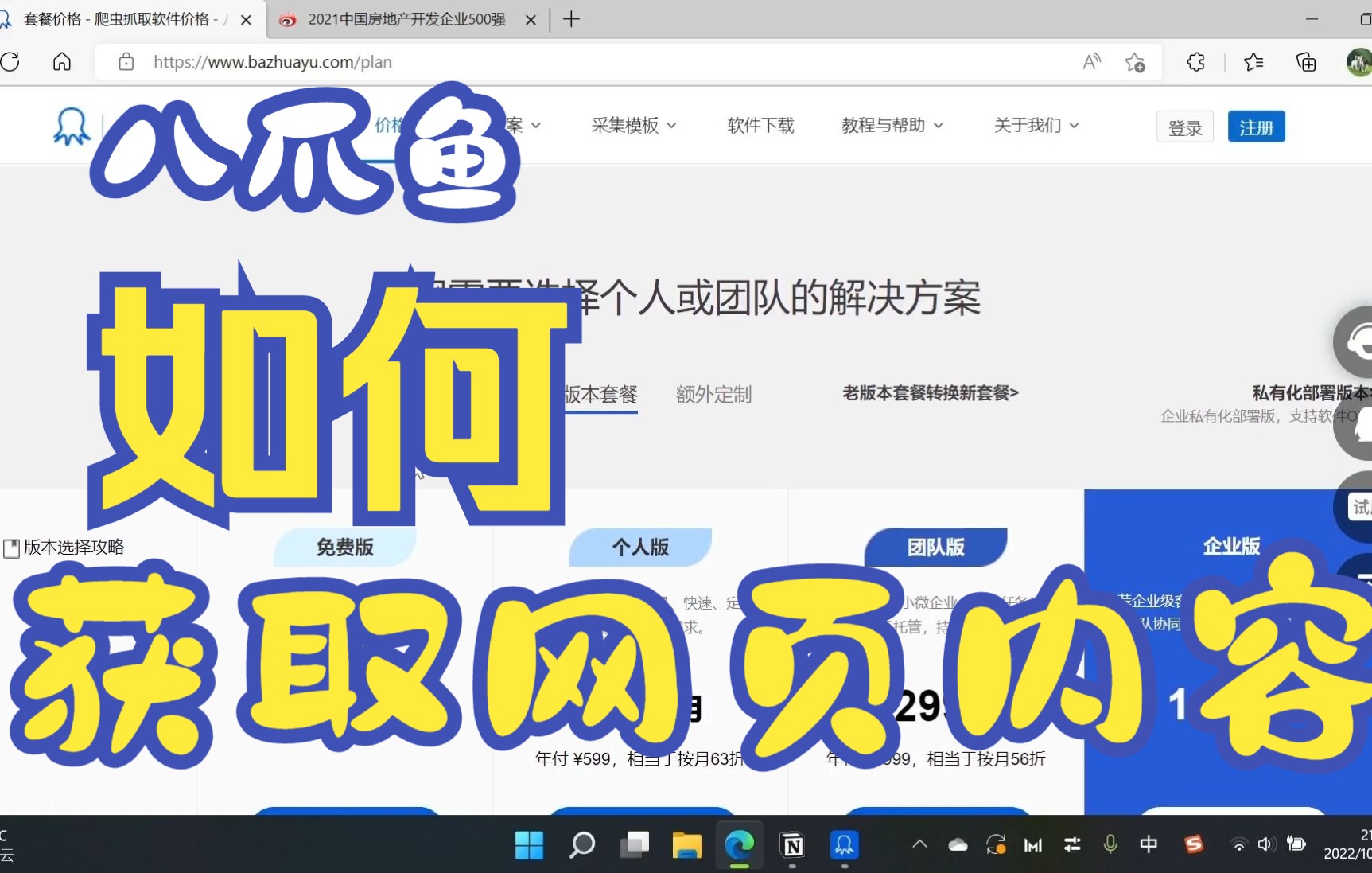This screenshot has height=873, width=1372.
Task: Toggle 中 input method indicator
Action: (x=1149, y=844)
